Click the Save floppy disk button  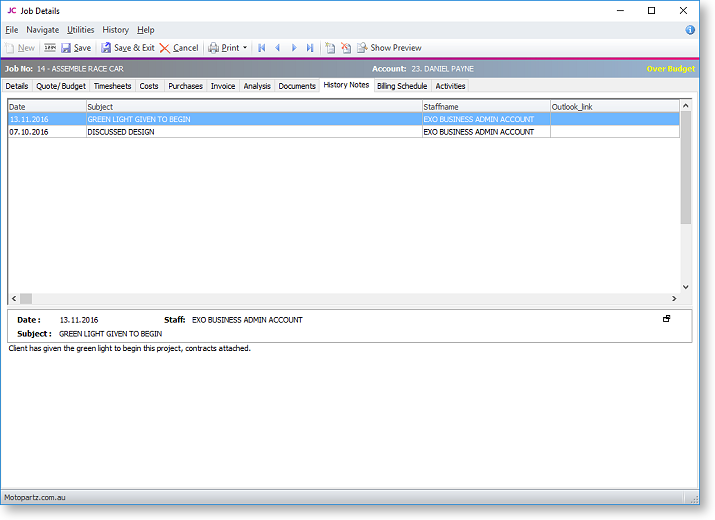[x=76, y=48]
